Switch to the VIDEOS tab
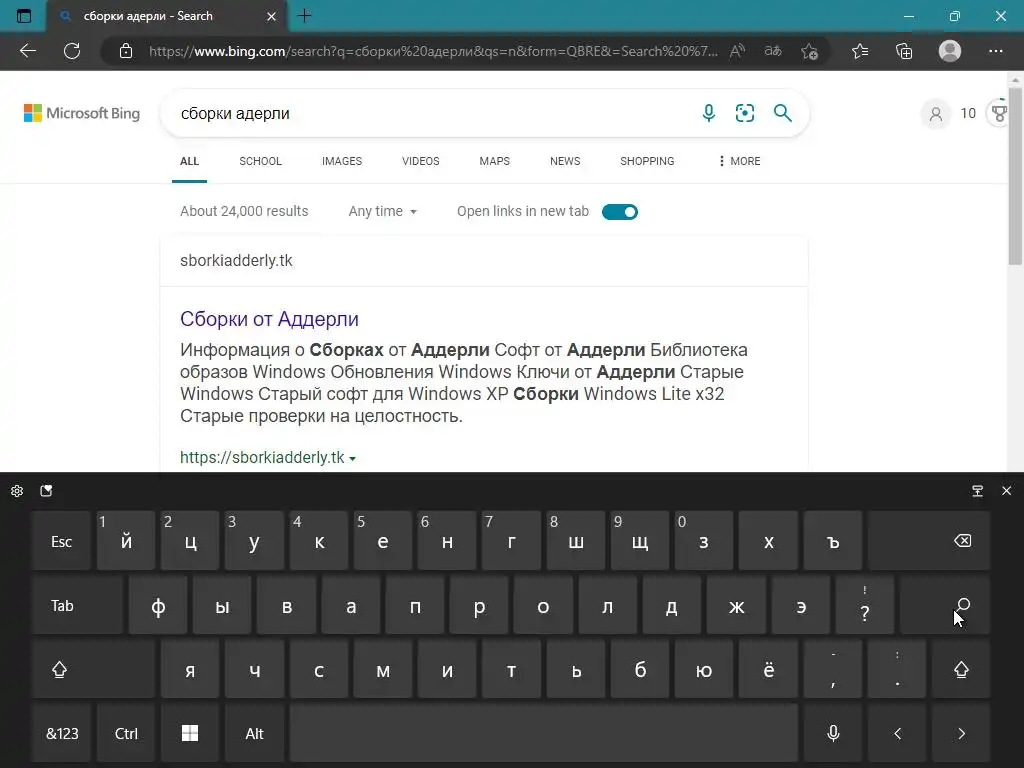Viewport: 1024px width, 768px height. 421,161
